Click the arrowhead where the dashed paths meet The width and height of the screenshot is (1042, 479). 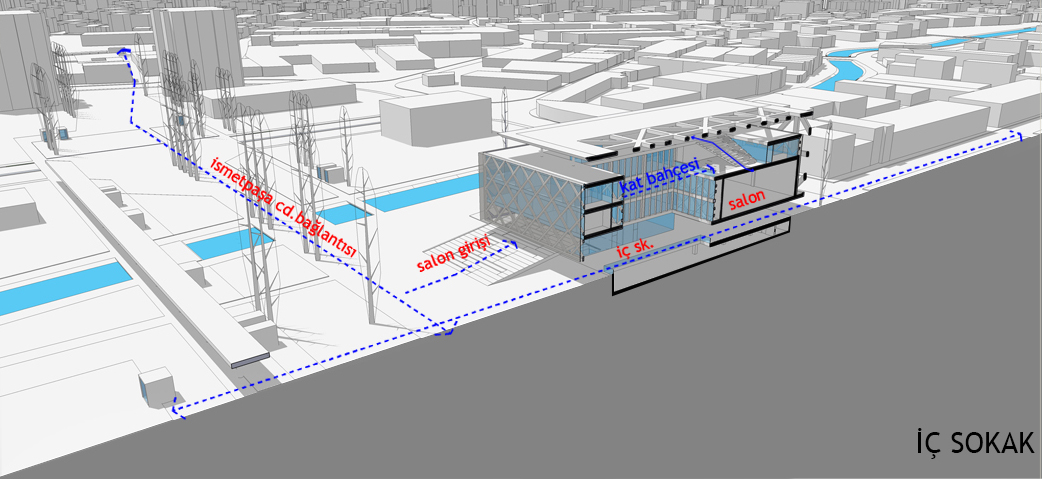pos(447,329)
